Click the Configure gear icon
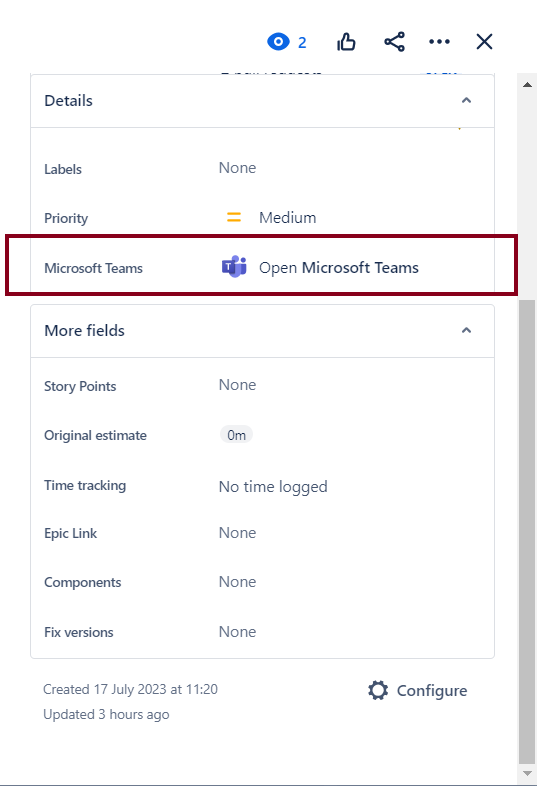The image size is (537, 786). pos(378,690)
